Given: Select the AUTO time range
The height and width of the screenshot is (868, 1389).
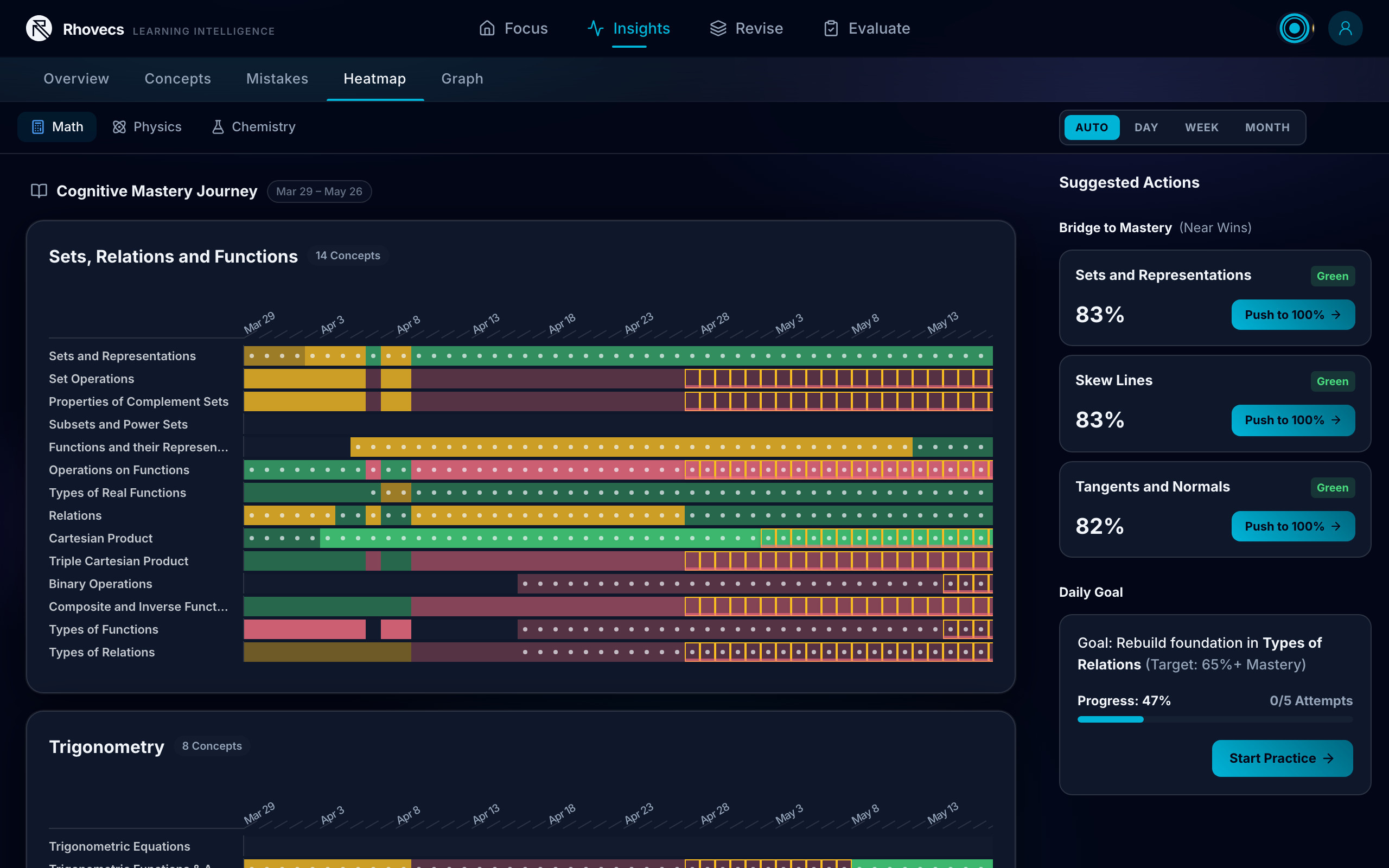Looking at the screenshot, I should [1092, 127].
